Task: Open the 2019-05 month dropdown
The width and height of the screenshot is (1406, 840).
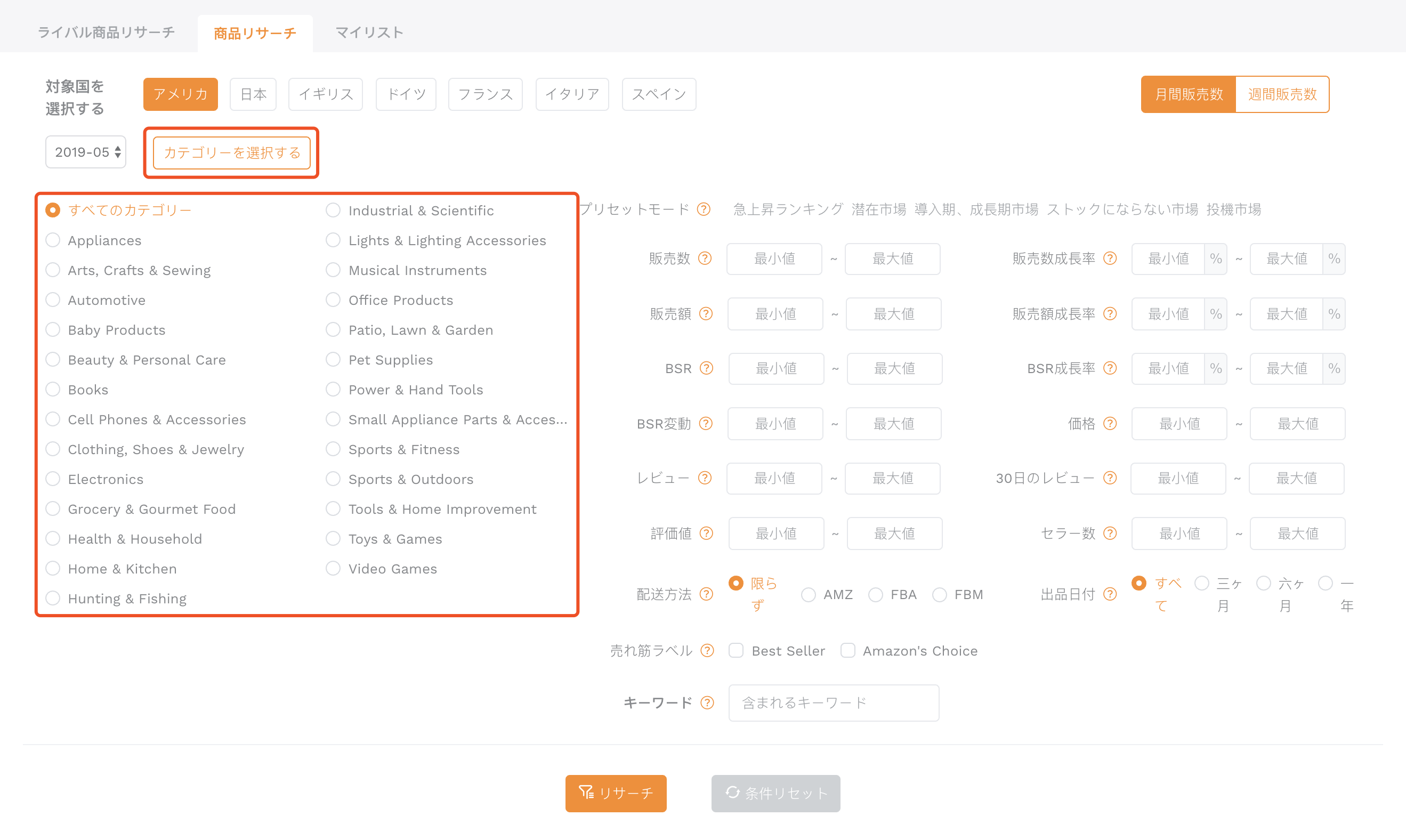Action: (86, 152)
